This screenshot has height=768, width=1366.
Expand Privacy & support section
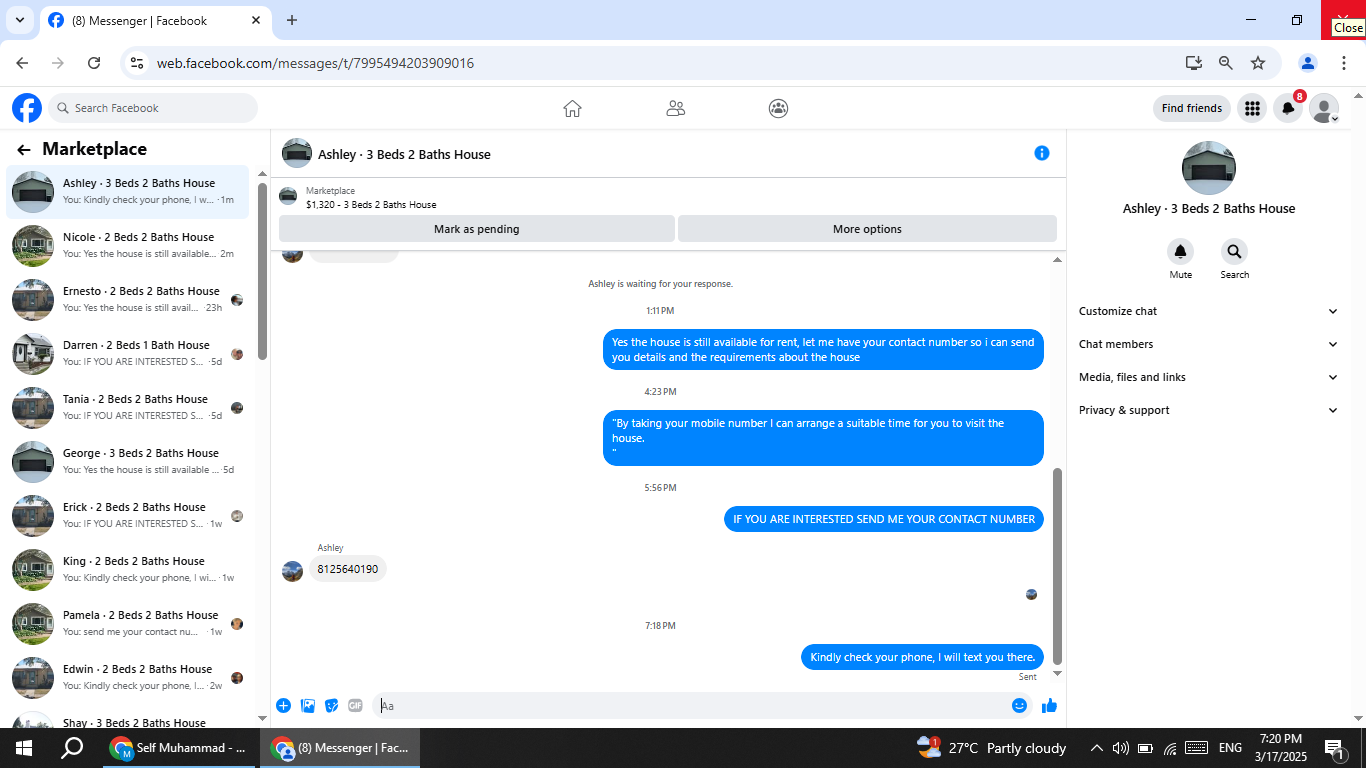click(1208, 410)
